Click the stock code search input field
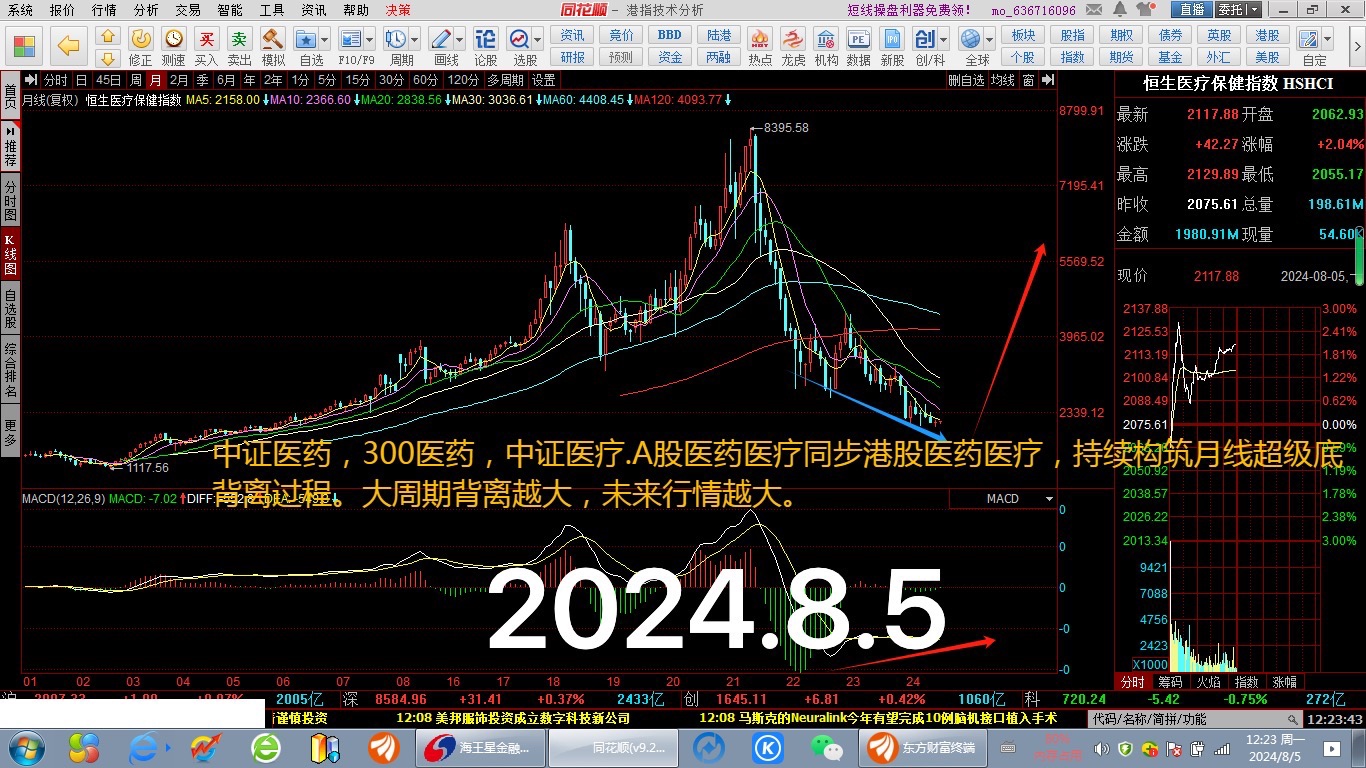1366x768 pixels. pos(1195,719)
